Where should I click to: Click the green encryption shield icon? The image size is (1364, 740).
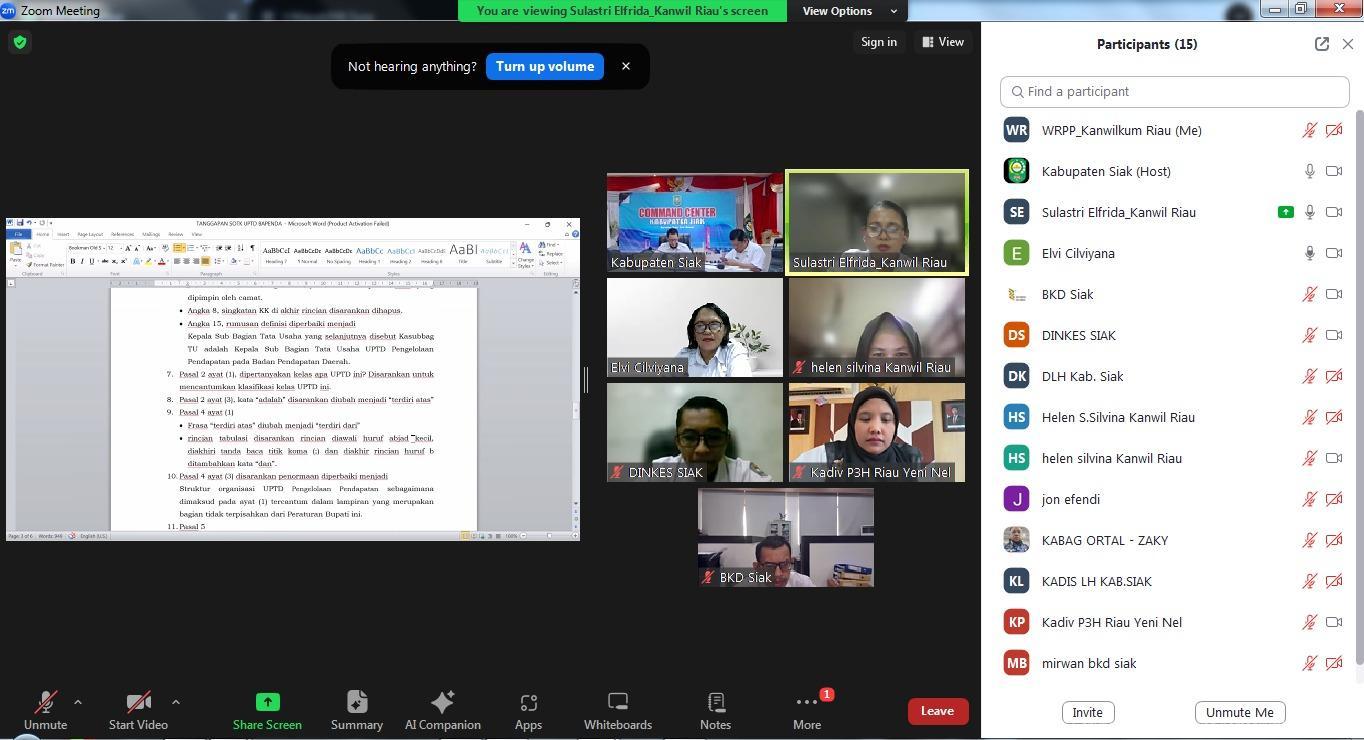pyautogui.click(x=20, y=42)
